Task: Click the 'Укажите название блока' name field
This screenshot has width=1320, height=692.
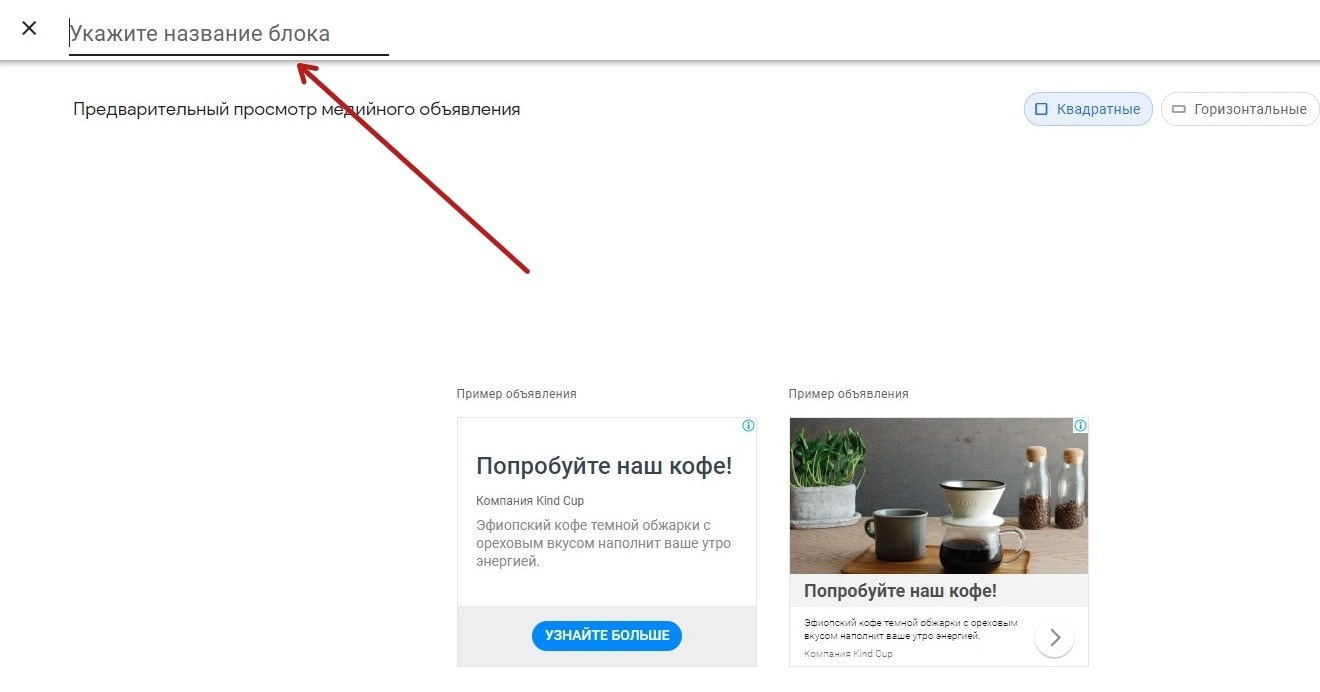Action: (x=228, y=34)
